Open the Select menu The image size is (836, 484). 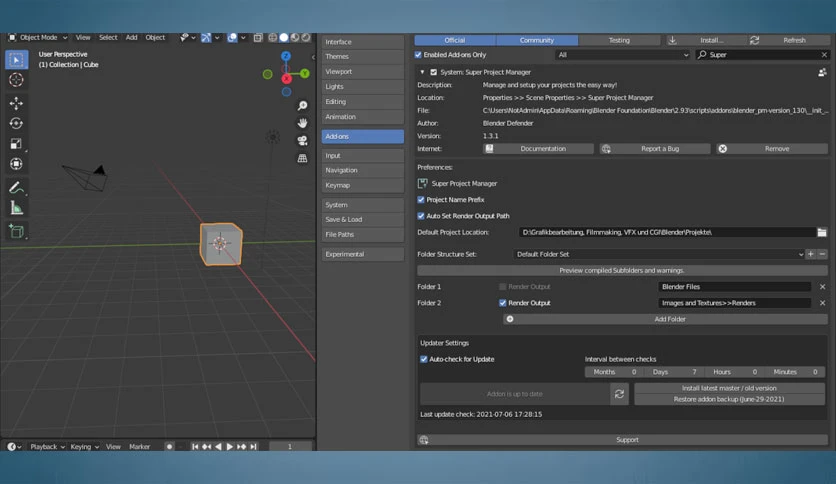[108, 38]
